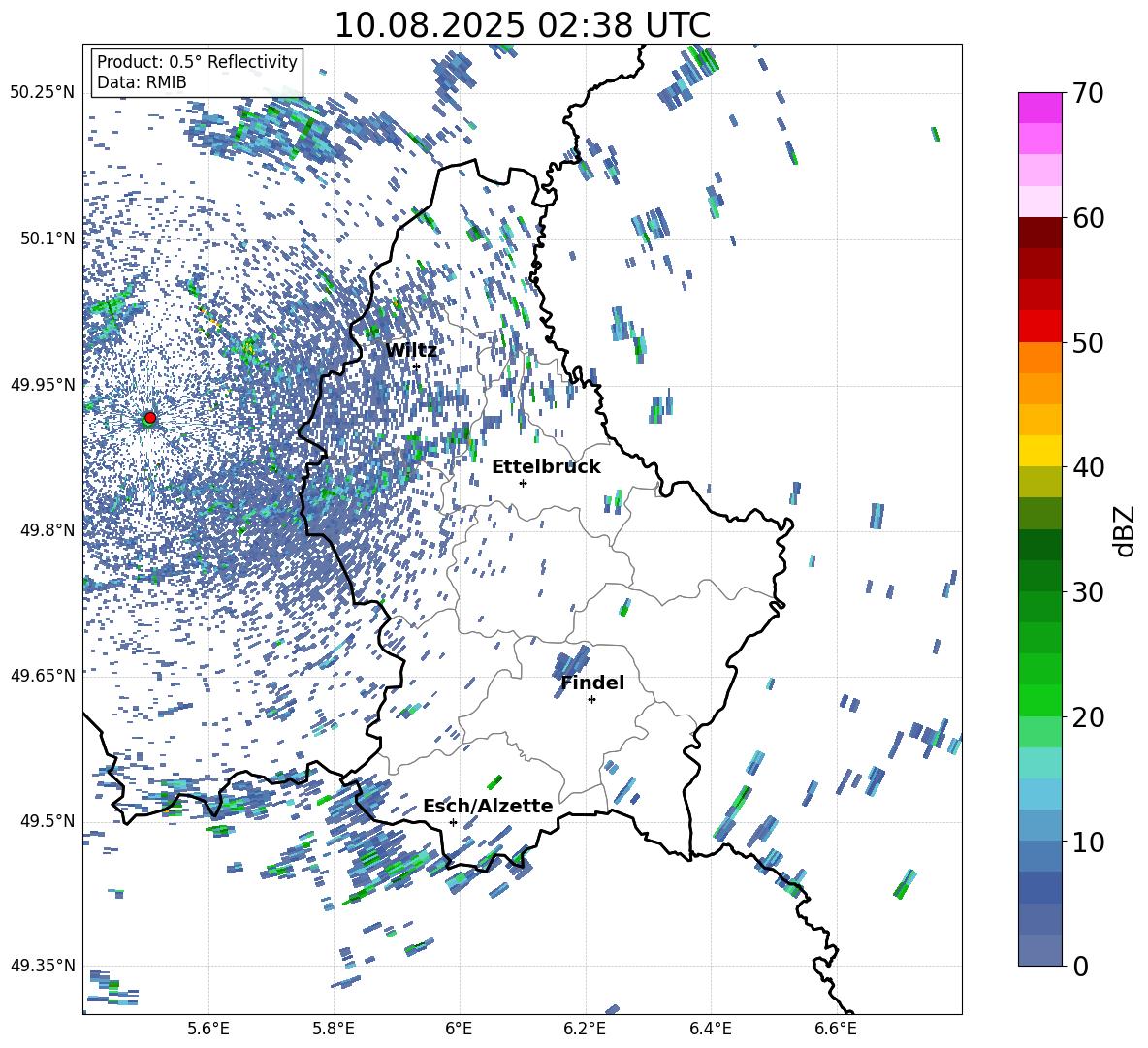Click the 0 tick on the colorbar

click(1080, 966)
